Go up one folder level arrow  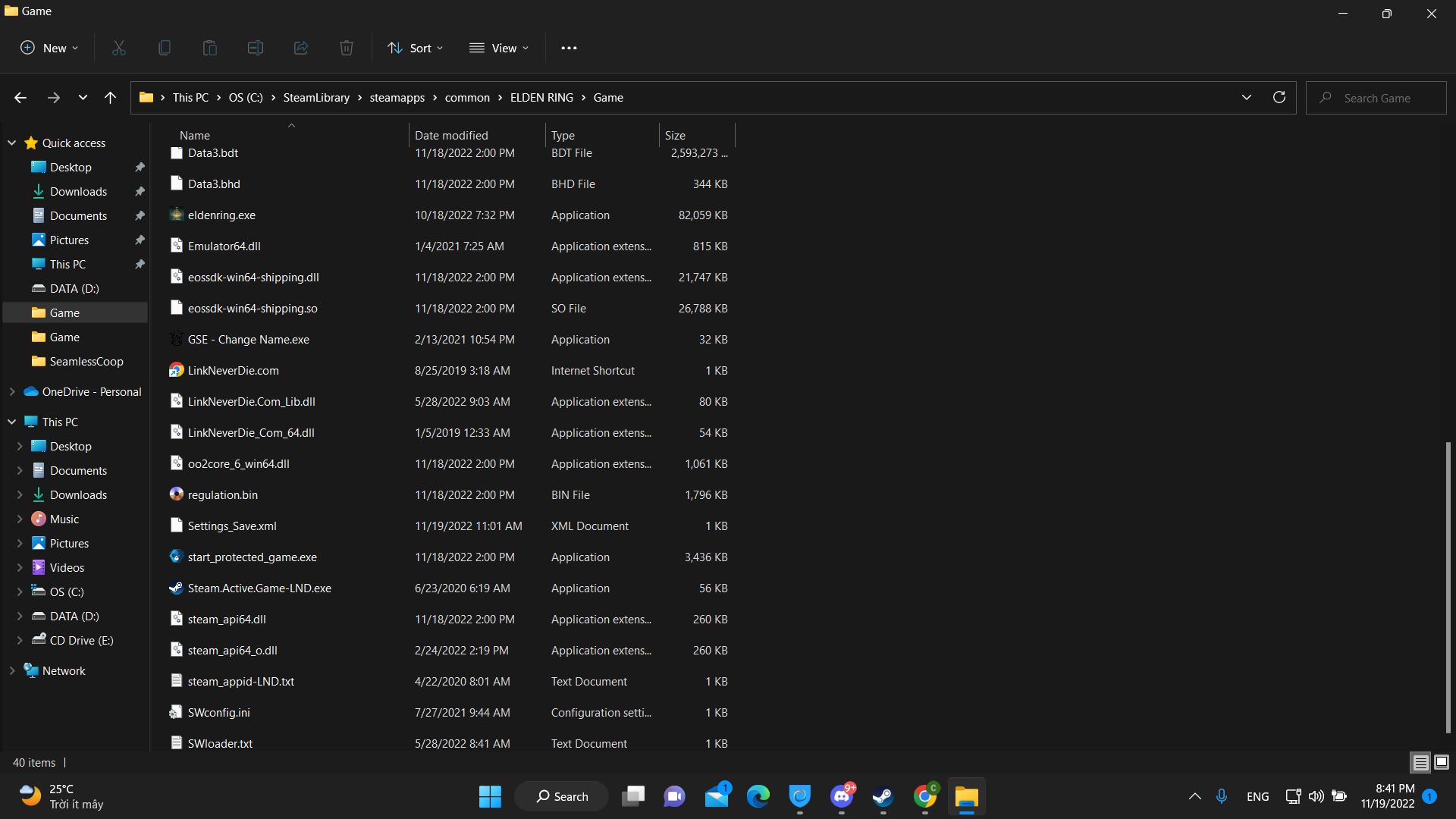(x=110, y=97)
